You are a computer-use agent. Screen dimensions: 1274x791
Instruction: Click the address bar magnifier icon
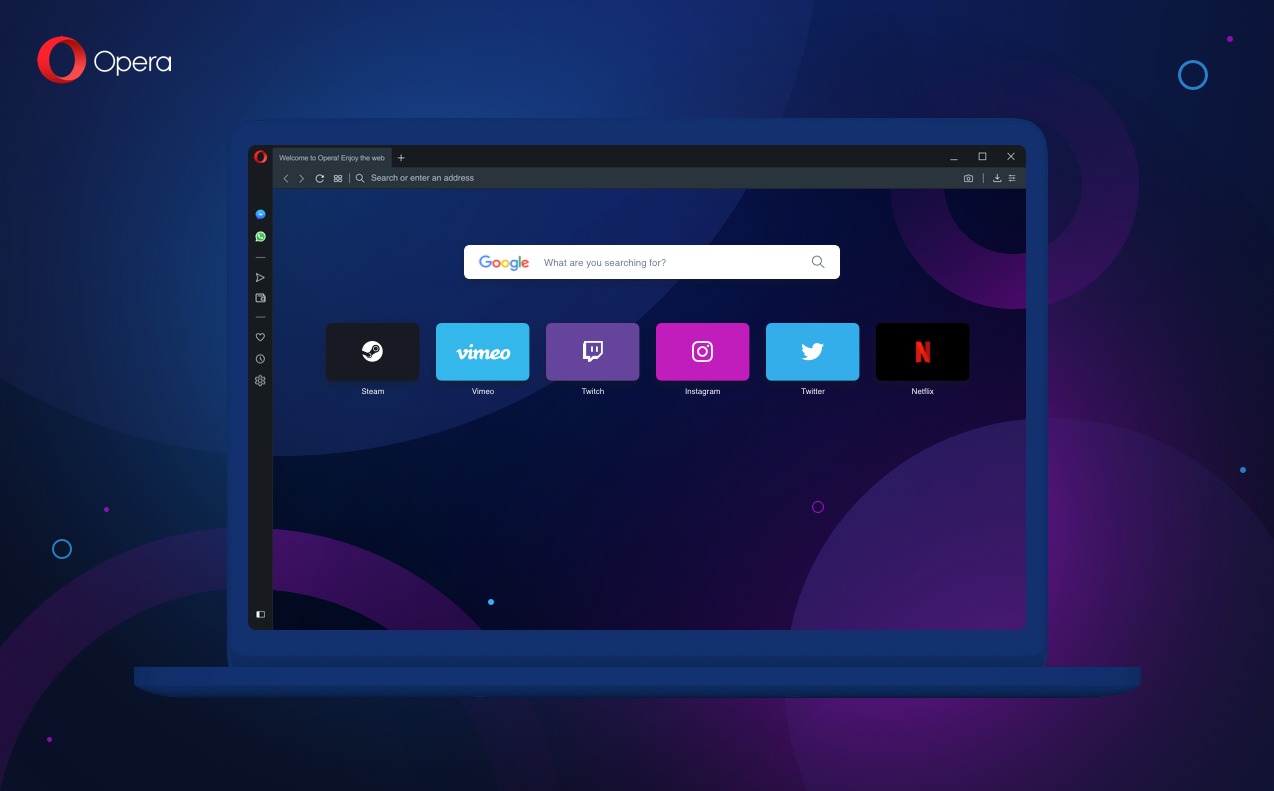pos(360,178)
